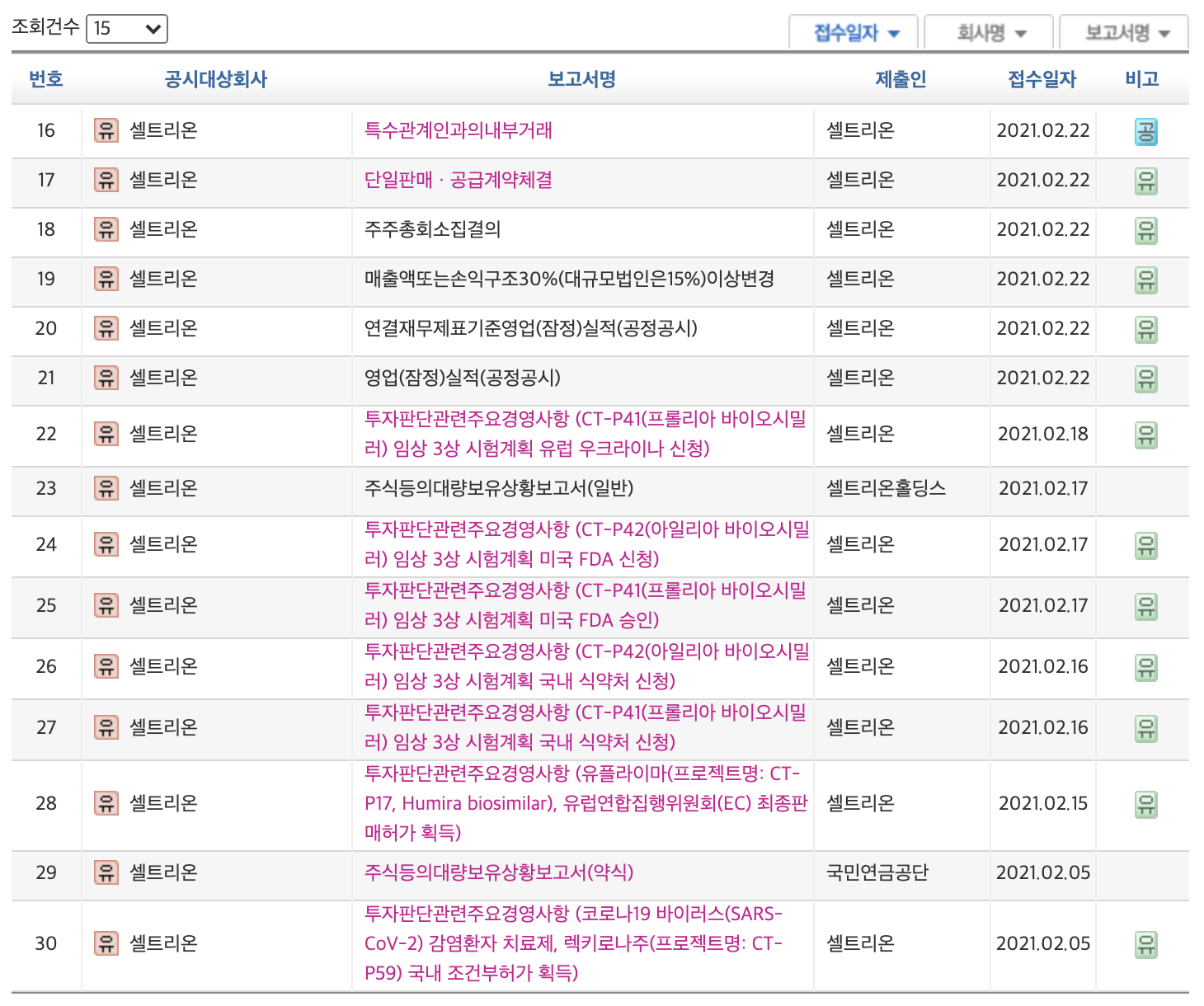1204x1006 pixels.
Task: Click the 유 market icon in row 17
Action: coord(106,180)
